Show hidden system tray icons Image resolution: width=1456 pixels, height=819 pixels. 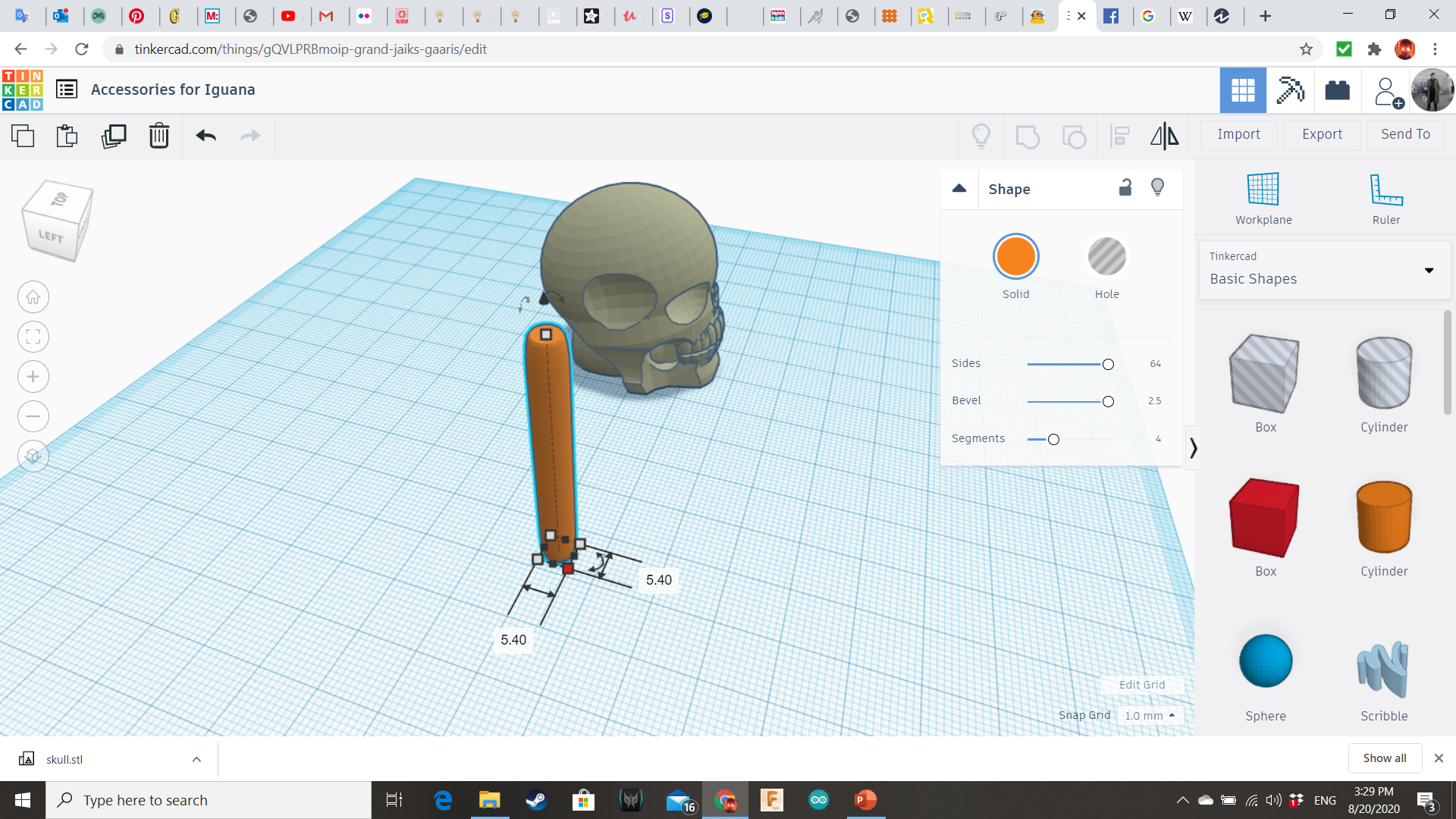click(x=1182, y=800)
